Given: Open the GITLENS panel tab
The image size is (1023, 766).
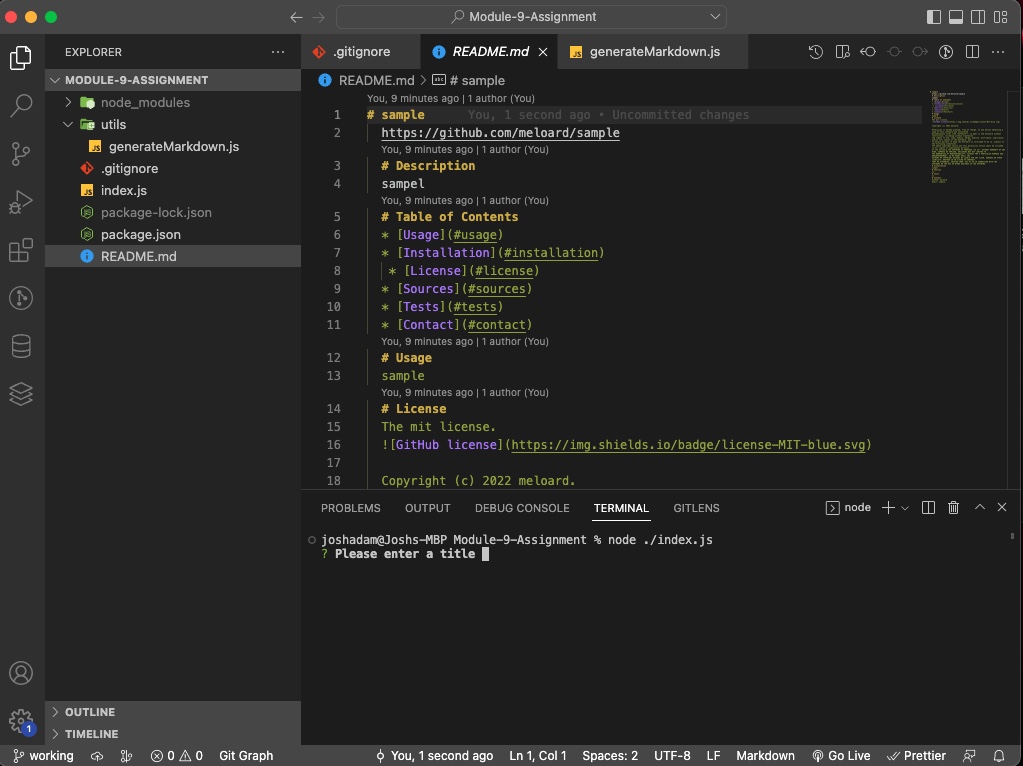Looking at the screenshot, I should pos(696,508).
